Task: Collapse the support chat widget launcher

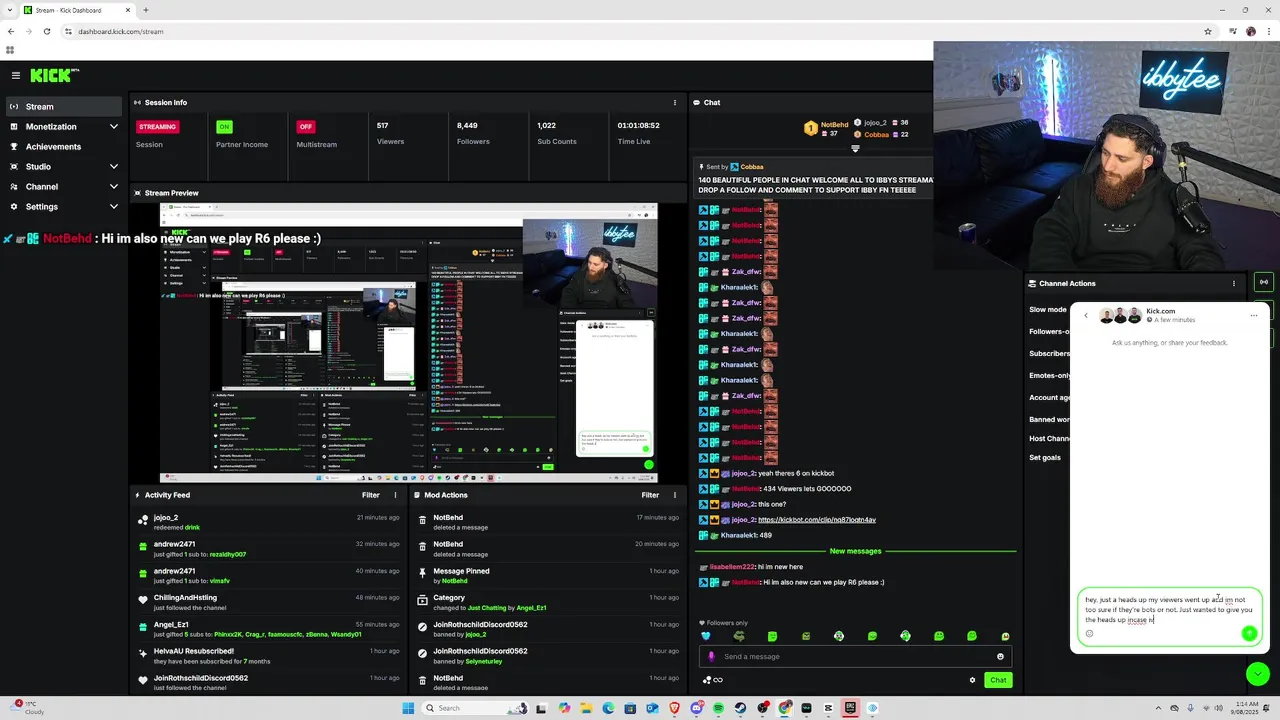Action: click(1257, 674)
